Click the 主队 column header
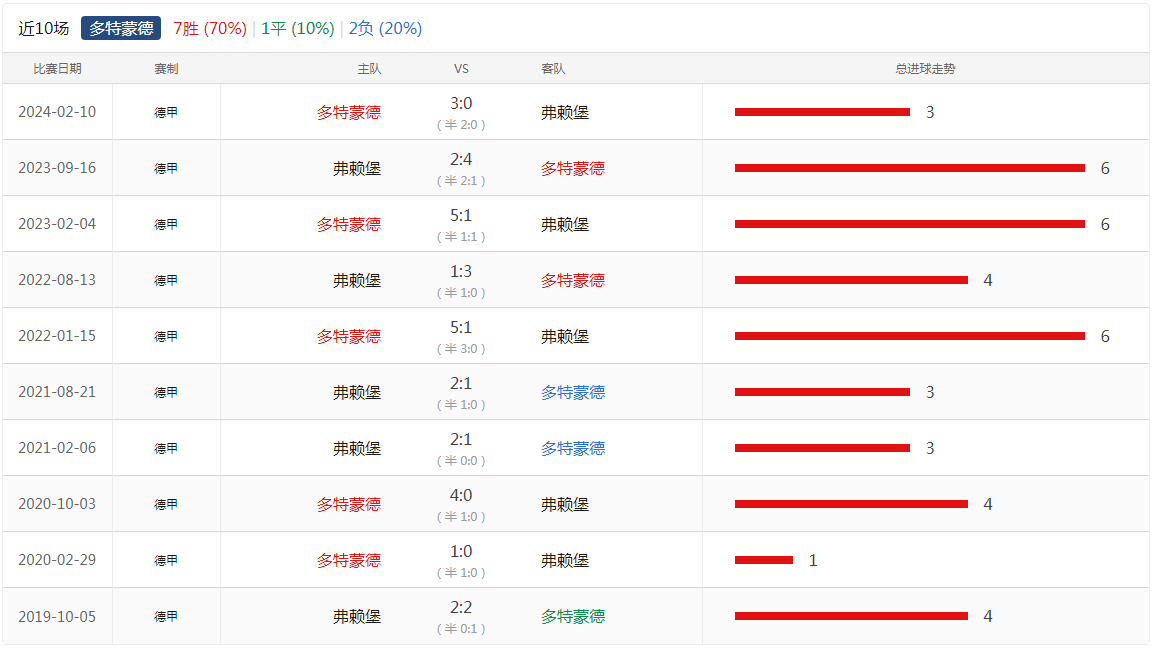The height and width of the screenshot is (651, 1155). click(x=369, y=68)
